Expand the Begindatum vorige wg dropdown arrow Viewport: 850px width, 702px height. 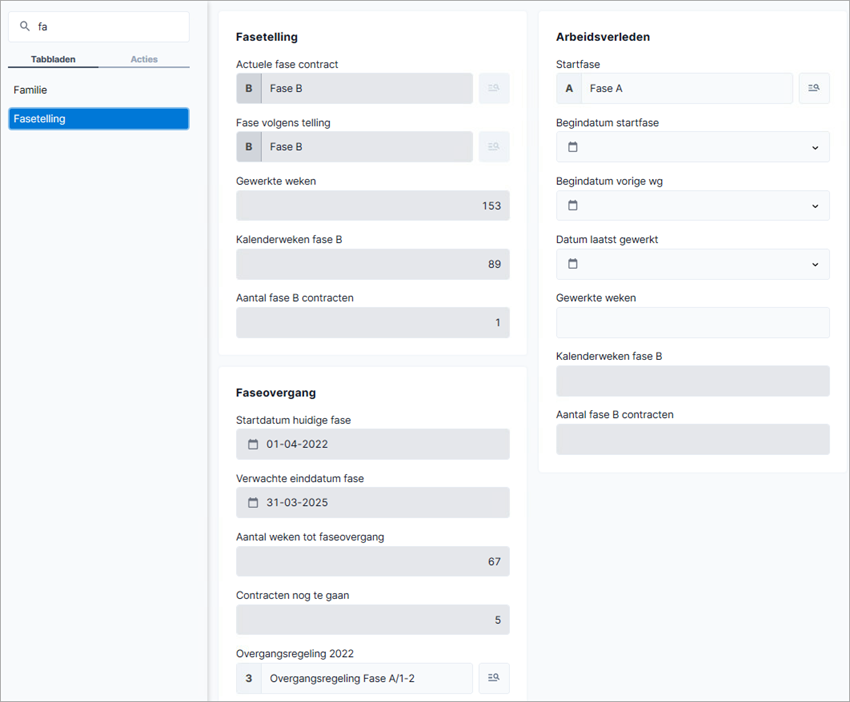click(815, 206)
